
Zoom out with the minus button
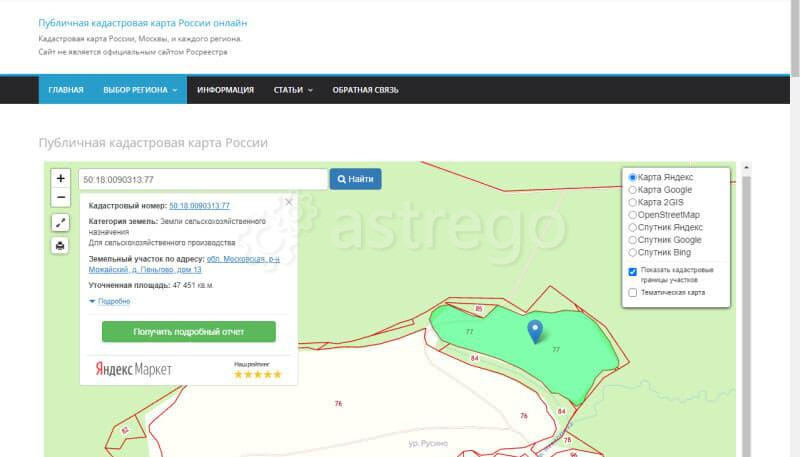click(x=61, y=197)
